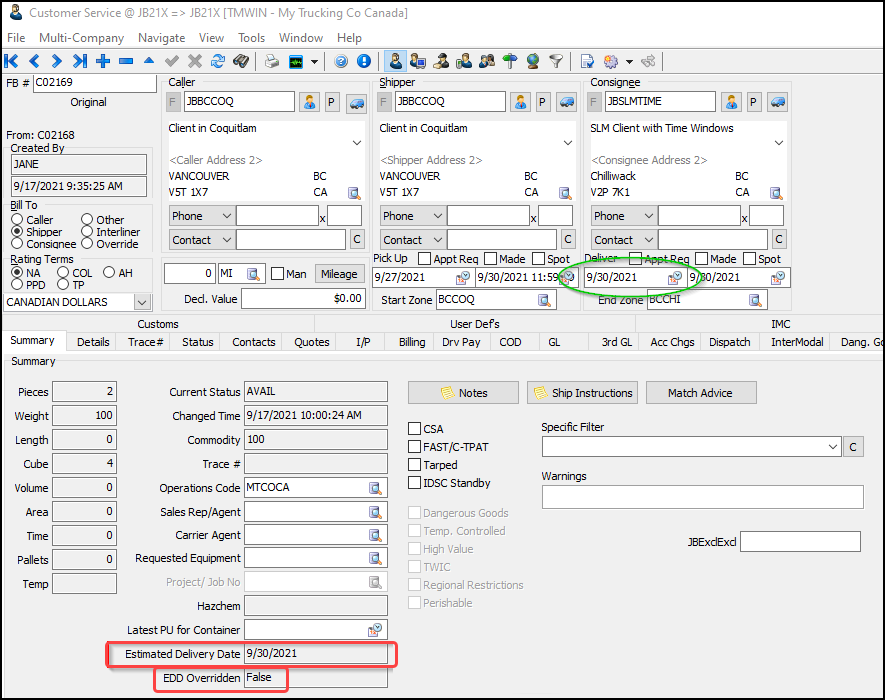This screenshot has width=885, height=700.
Task: Enable the CSA checkbox
Action: tap(415, 429)
